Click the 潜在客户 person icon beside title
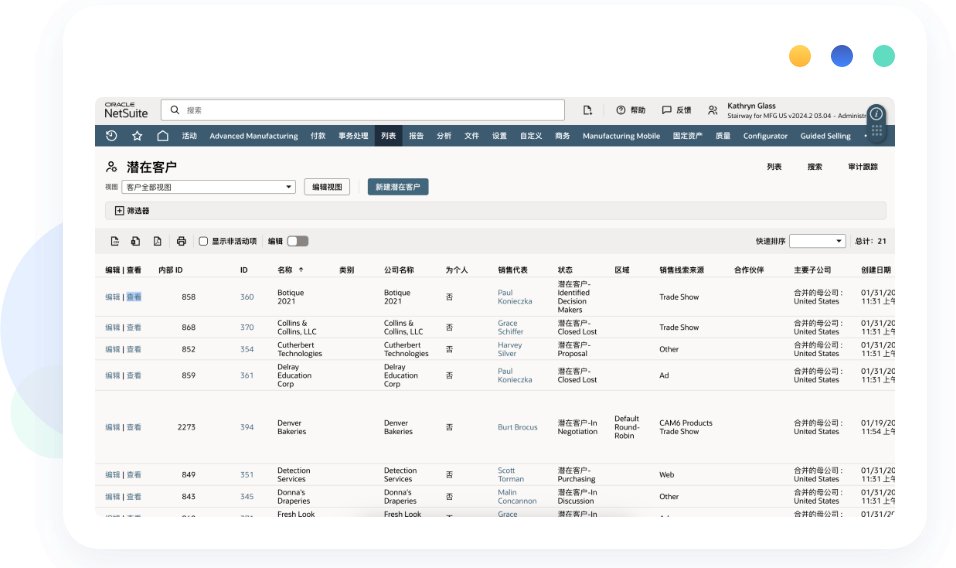Image resolution: width=956 pixels, height=568 pixels. [112, 167]
